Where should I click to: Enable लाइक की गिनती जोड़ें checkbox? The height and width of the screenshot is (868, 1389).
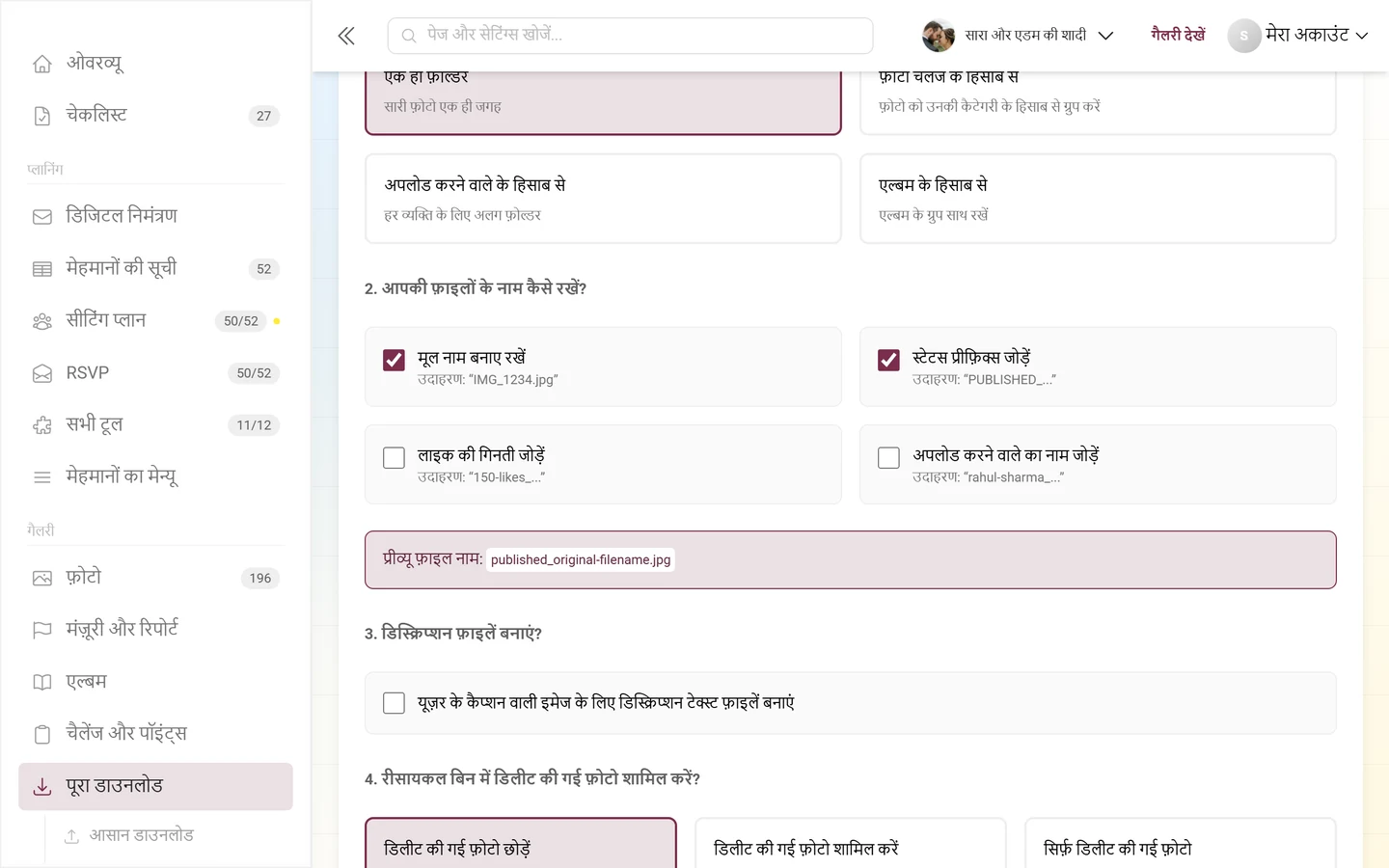point(394,457)
